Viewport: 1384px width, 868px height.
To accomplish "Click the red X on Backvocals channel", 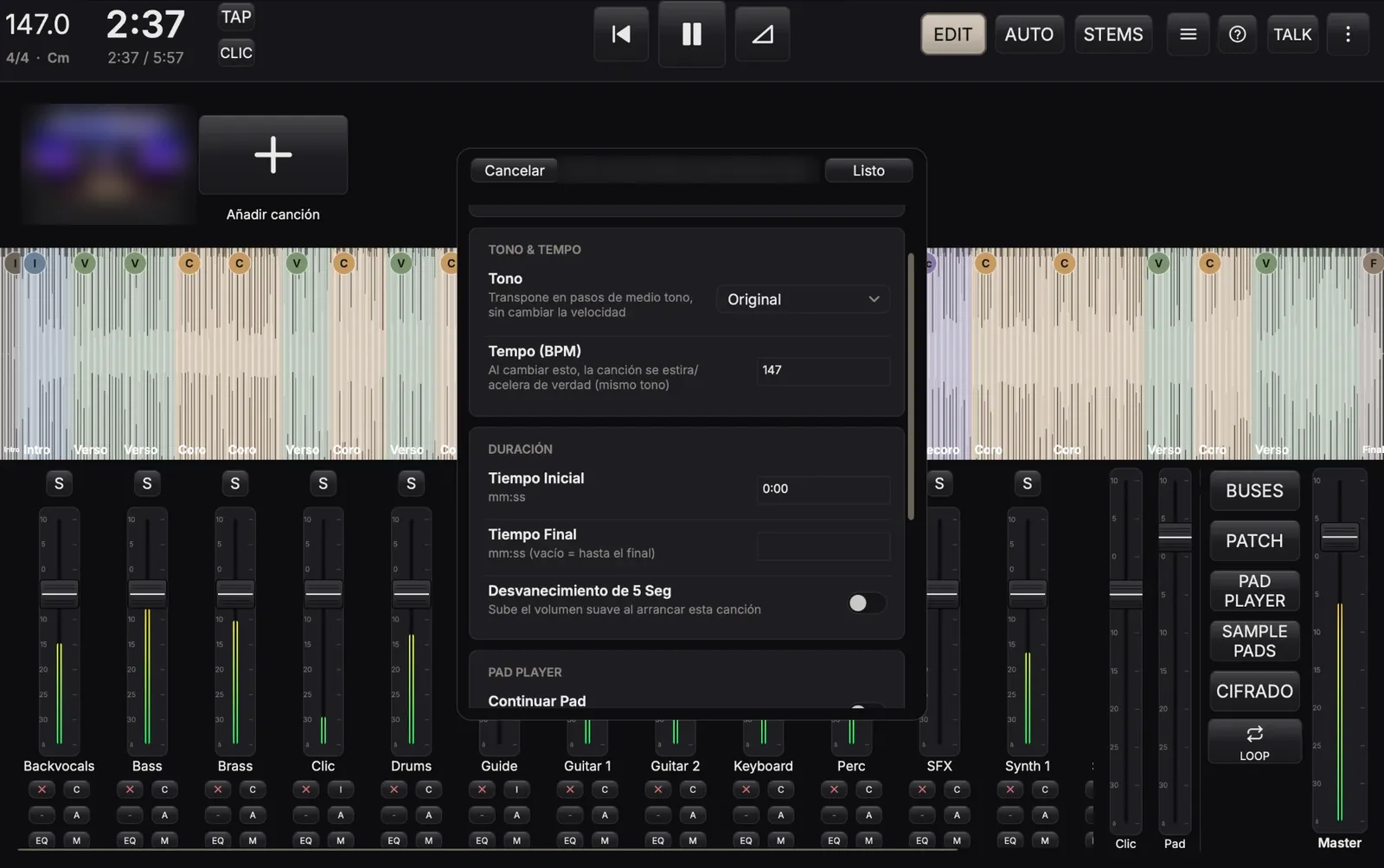I will (x=42, y=789).
